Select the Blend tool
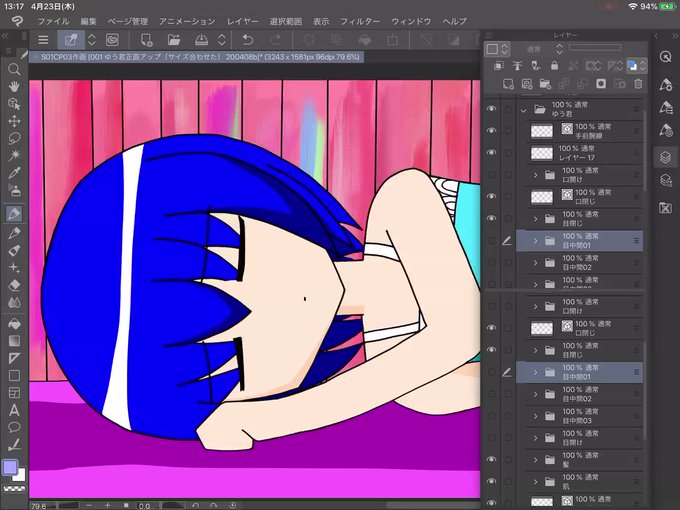 pyautogui.click(x=14, y=302)
